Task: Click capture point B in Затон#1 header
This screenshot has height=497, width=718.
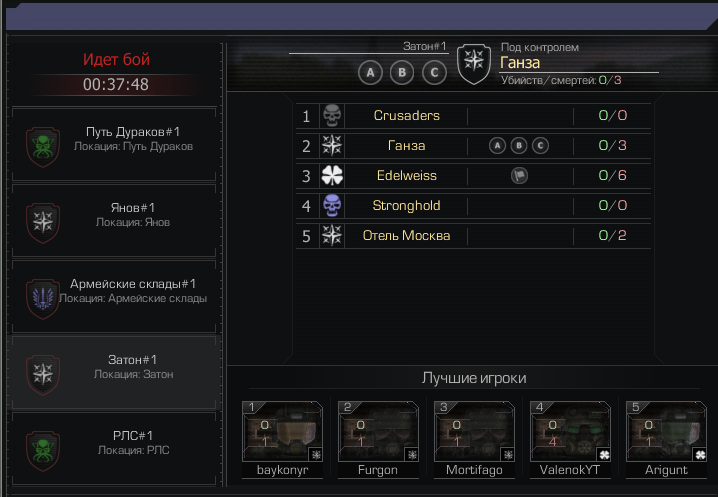Action: (x=402, y=72)
